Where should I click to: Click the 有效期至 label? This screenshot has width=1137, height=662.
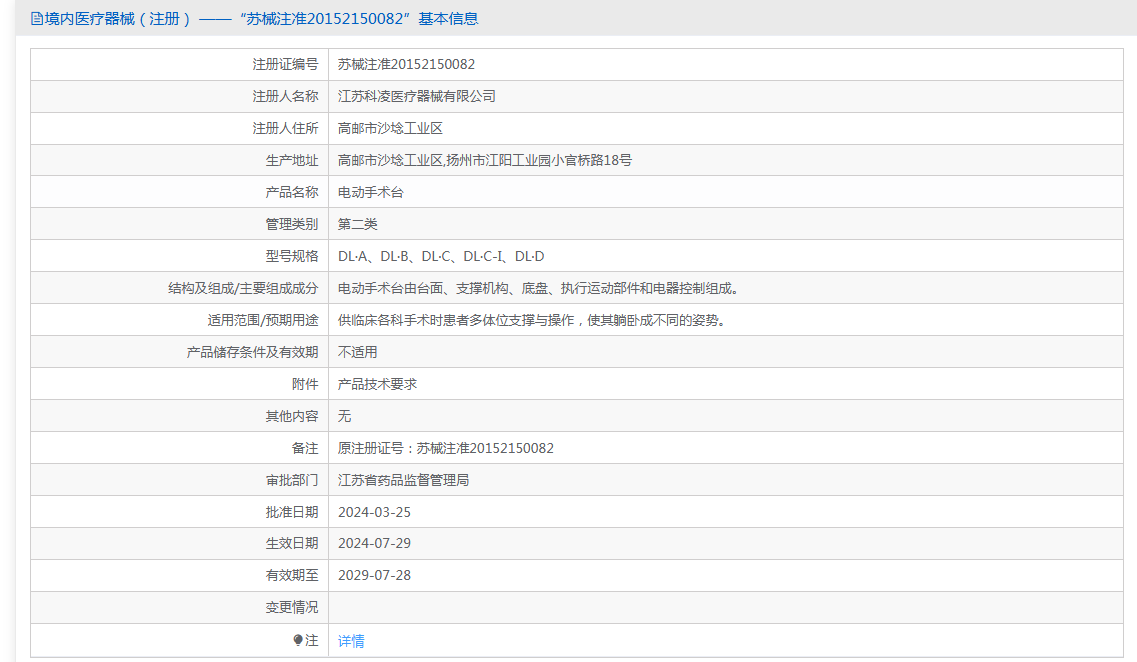(x=292, y=575)
